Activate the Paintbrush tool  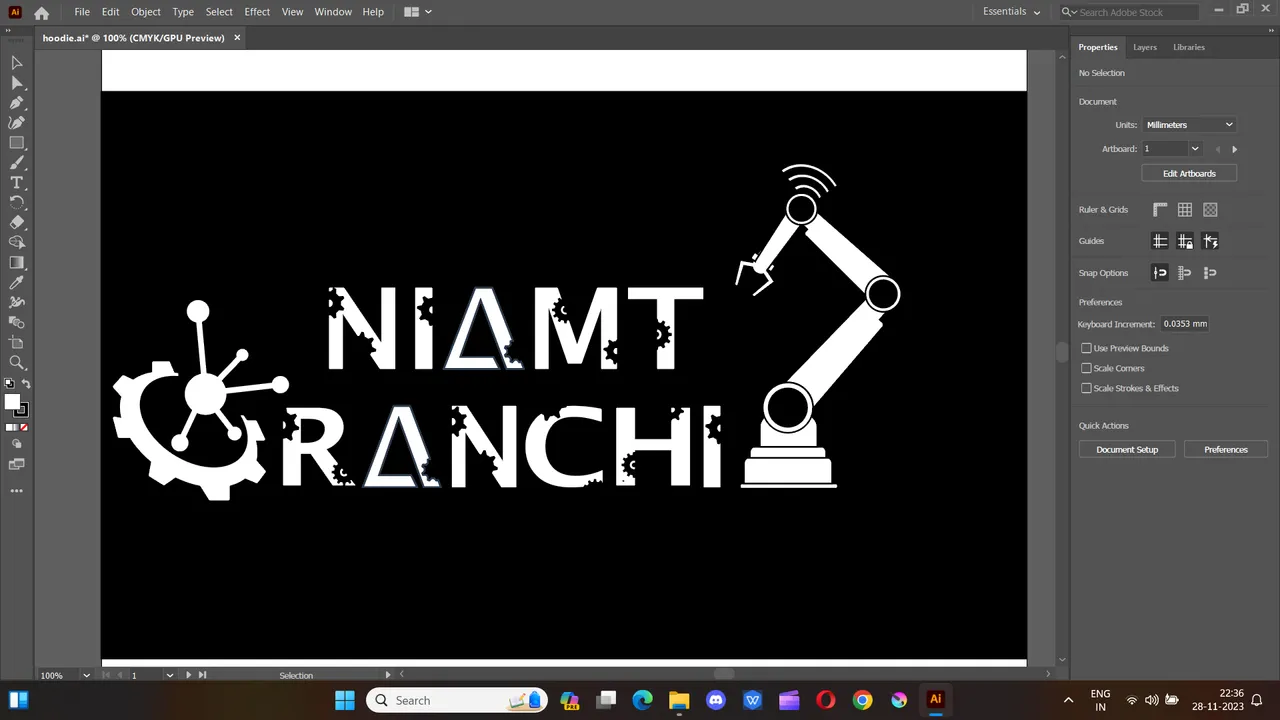coord(17,162)
